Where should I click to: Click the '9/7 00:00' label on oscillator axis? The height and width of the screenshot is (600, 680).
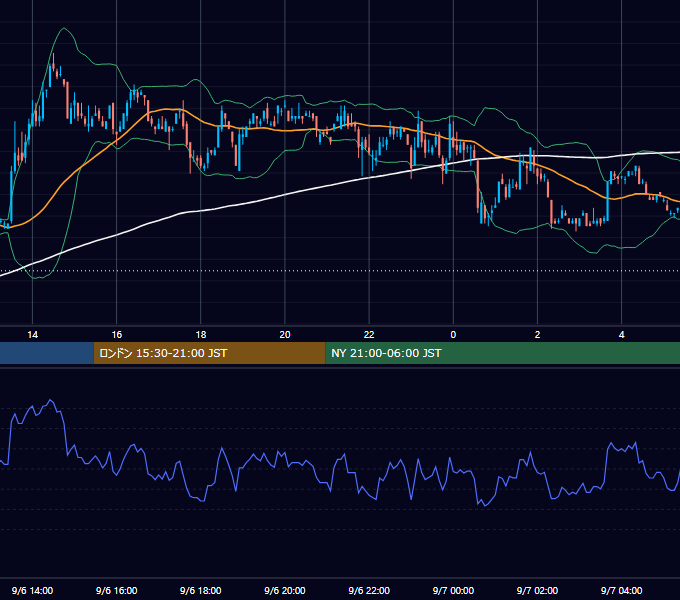pyautogui.click(x=453, y=590)
